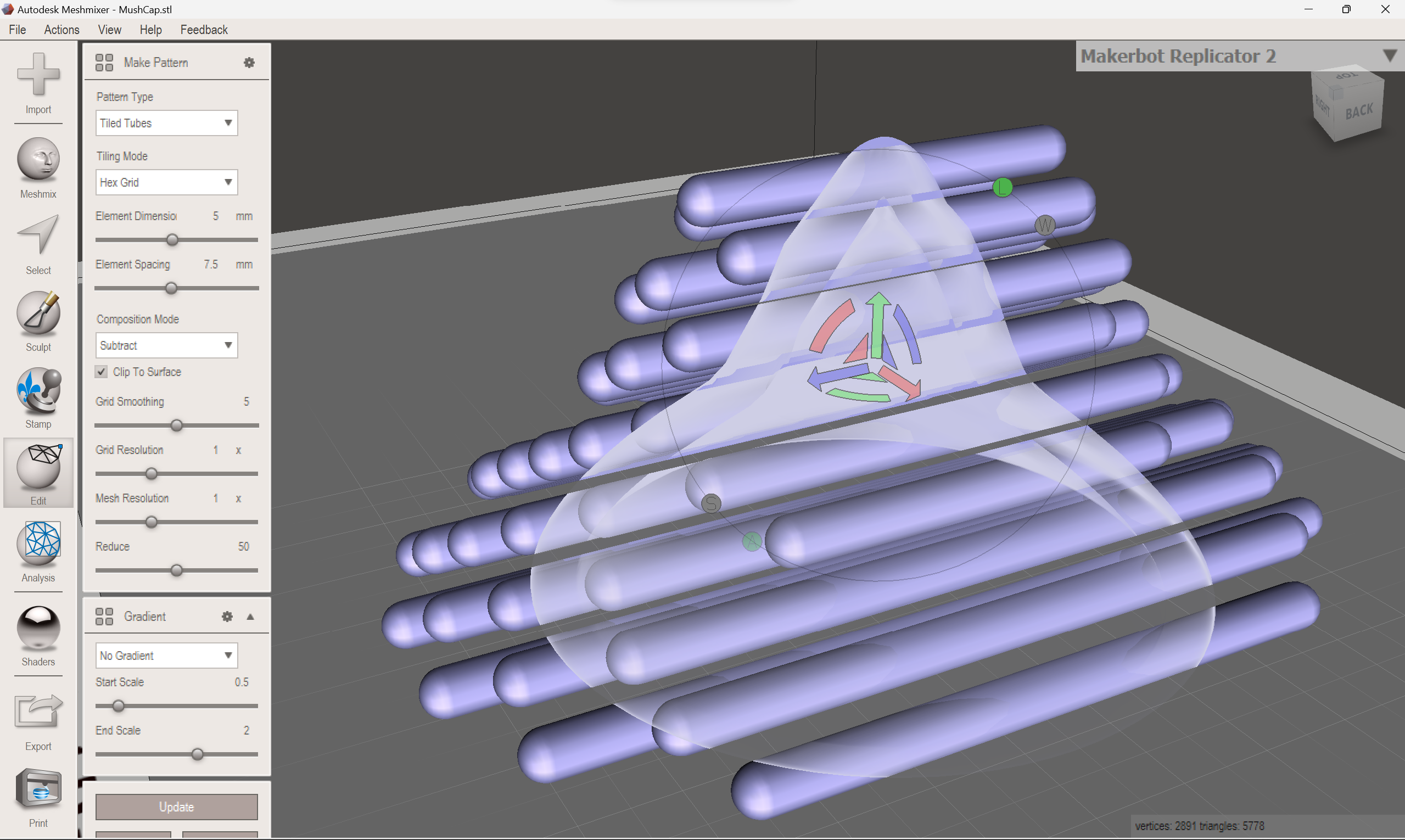Open the Composition Mode Subtract dropdown

point(166,345)
